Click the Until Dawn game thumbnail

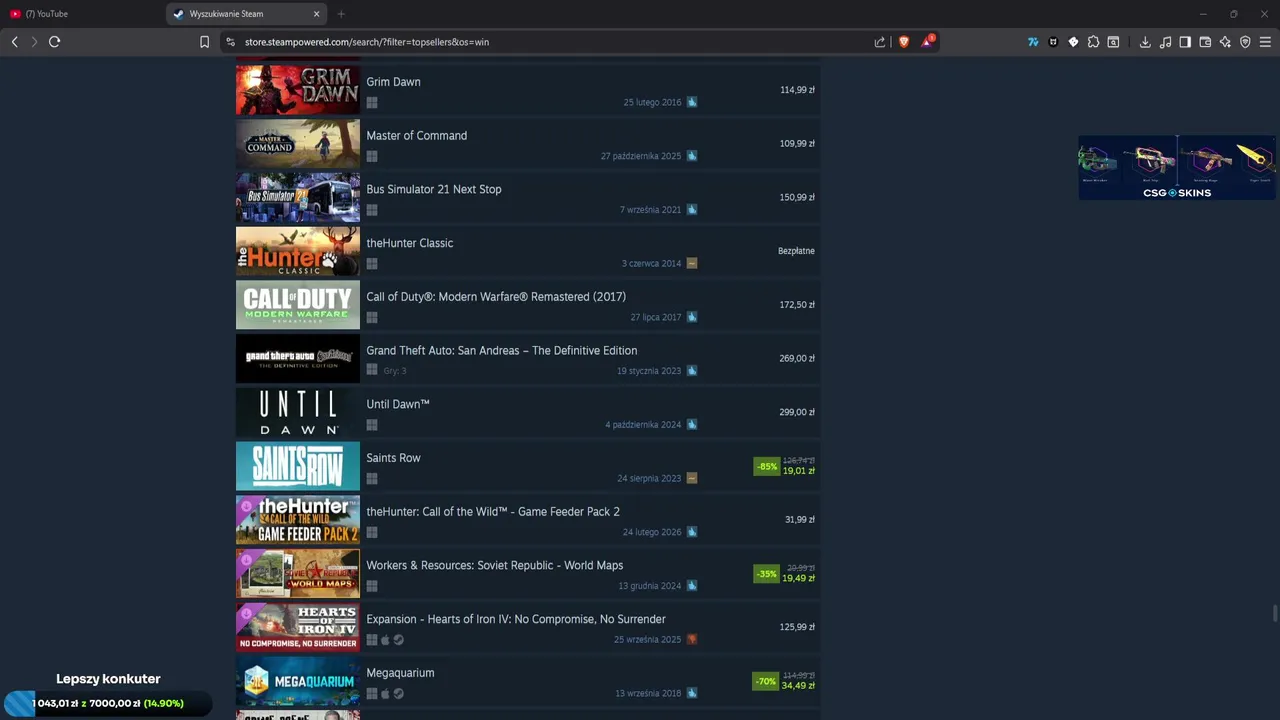click(x=297, y=412)
